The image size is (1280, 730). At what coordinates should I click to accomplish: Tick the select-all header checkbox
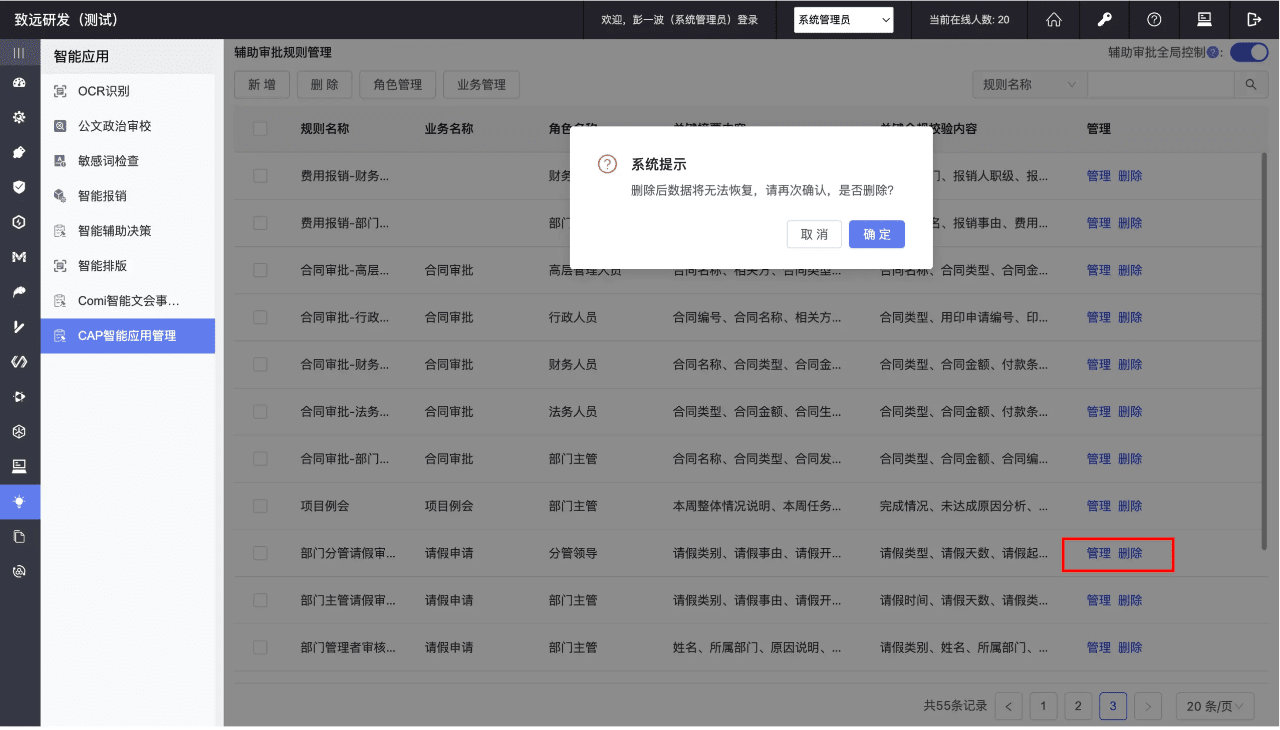click(261, 129)
